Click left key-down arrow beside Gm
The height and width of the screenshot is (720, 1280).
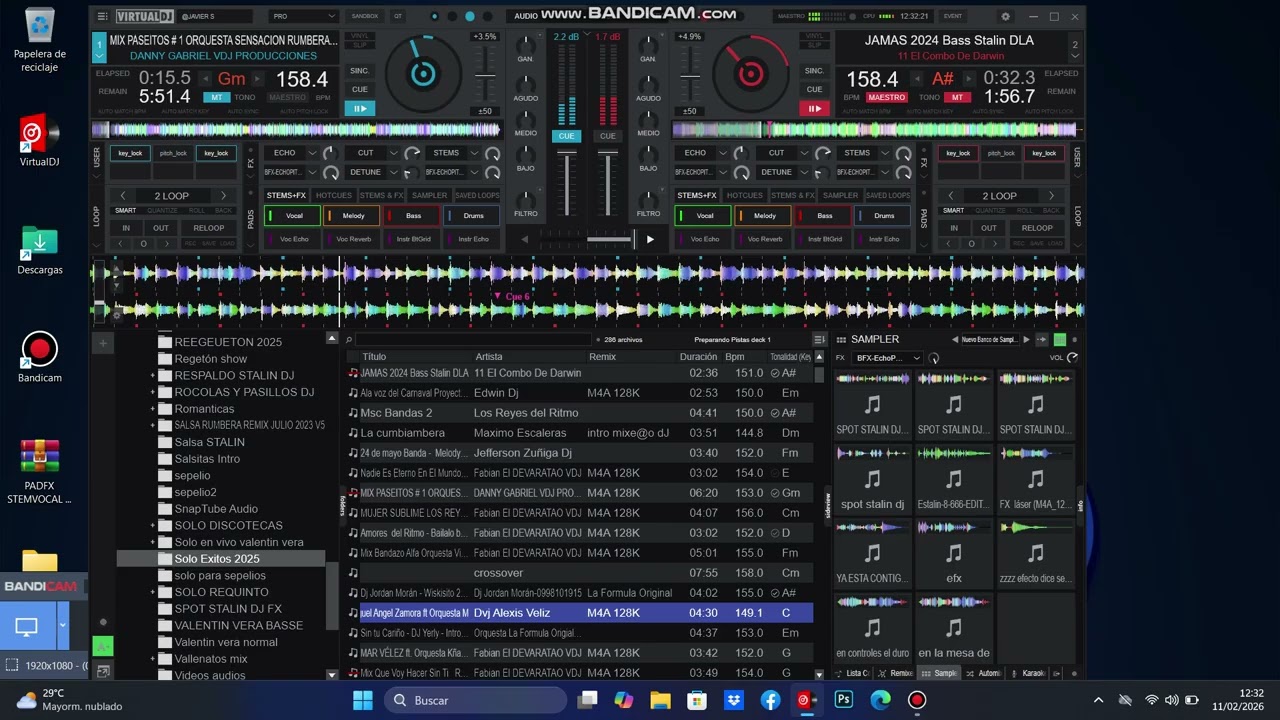[207, 79]
